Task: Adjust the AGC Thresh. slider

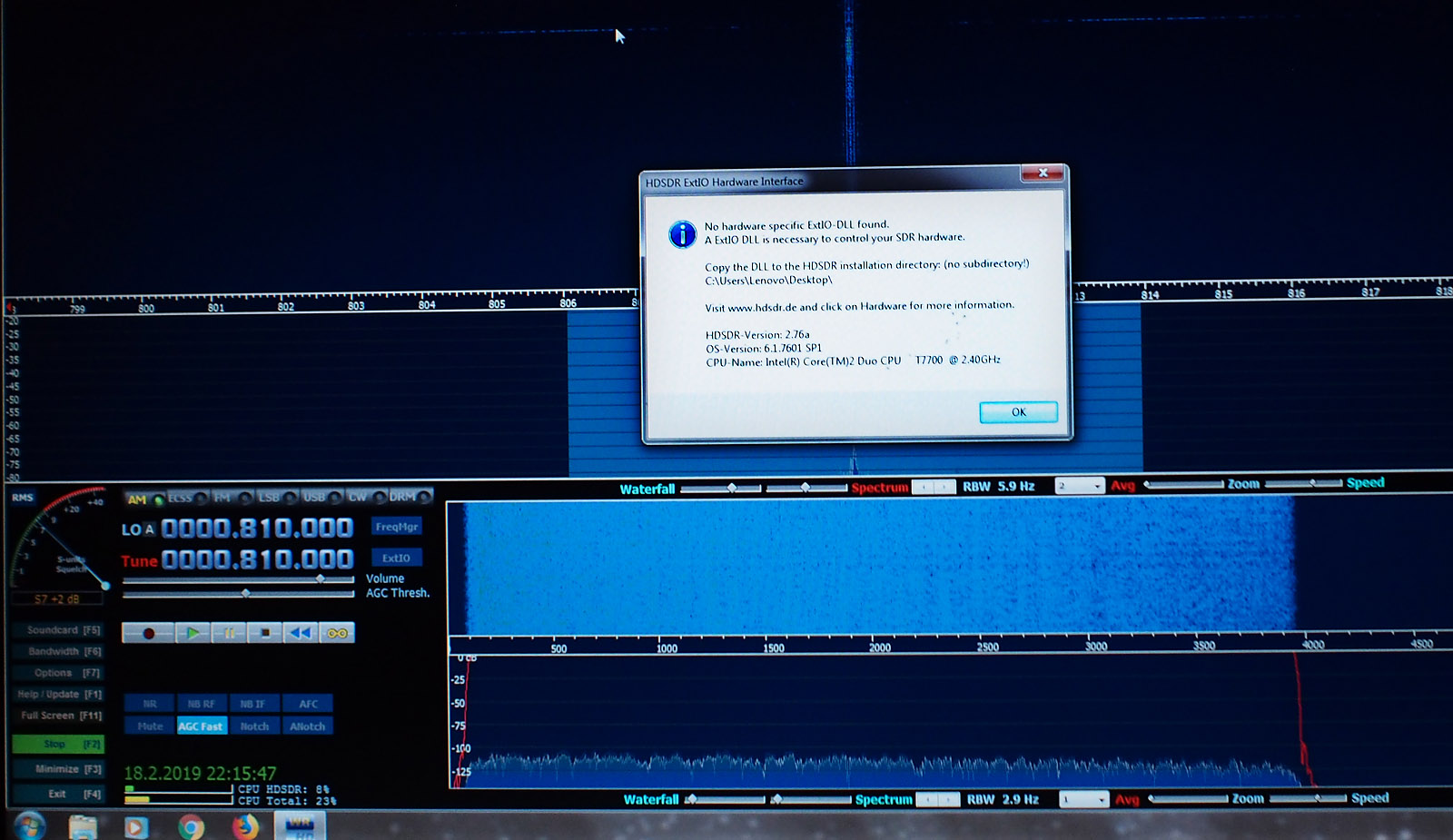Action: coord(238,594)
